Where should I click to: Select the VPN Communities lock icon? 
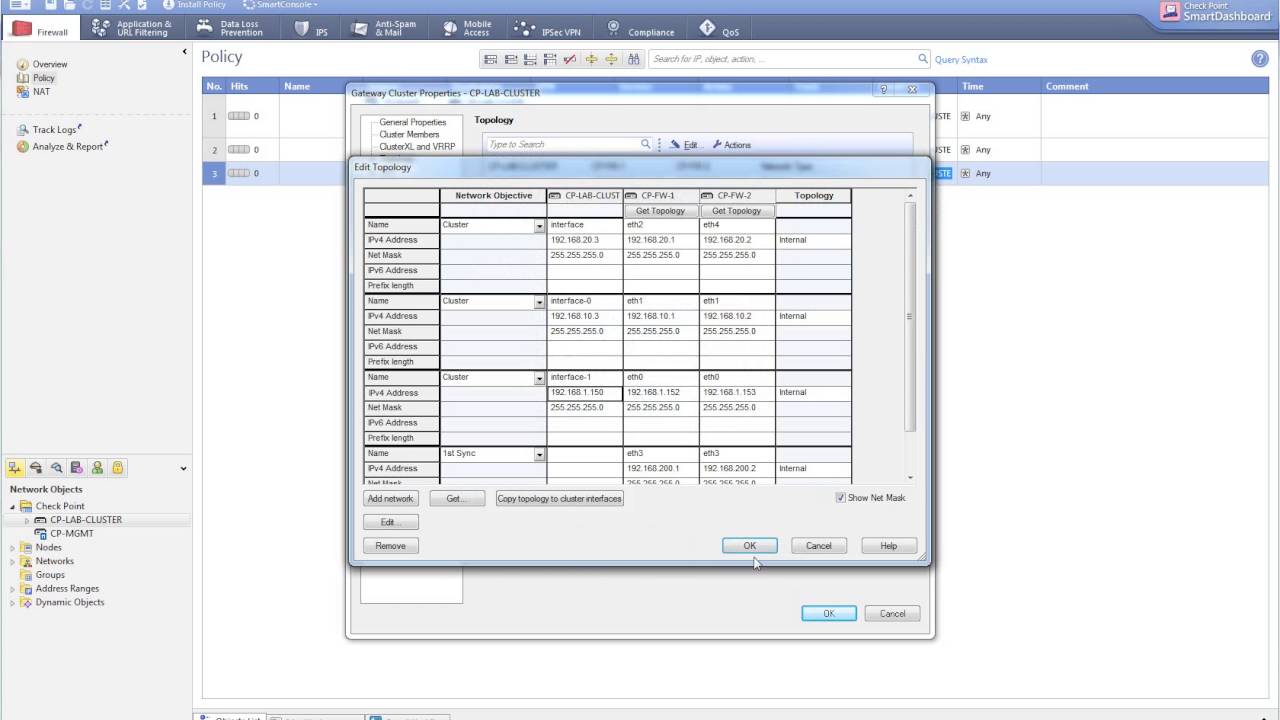click(x=118, y=468)
